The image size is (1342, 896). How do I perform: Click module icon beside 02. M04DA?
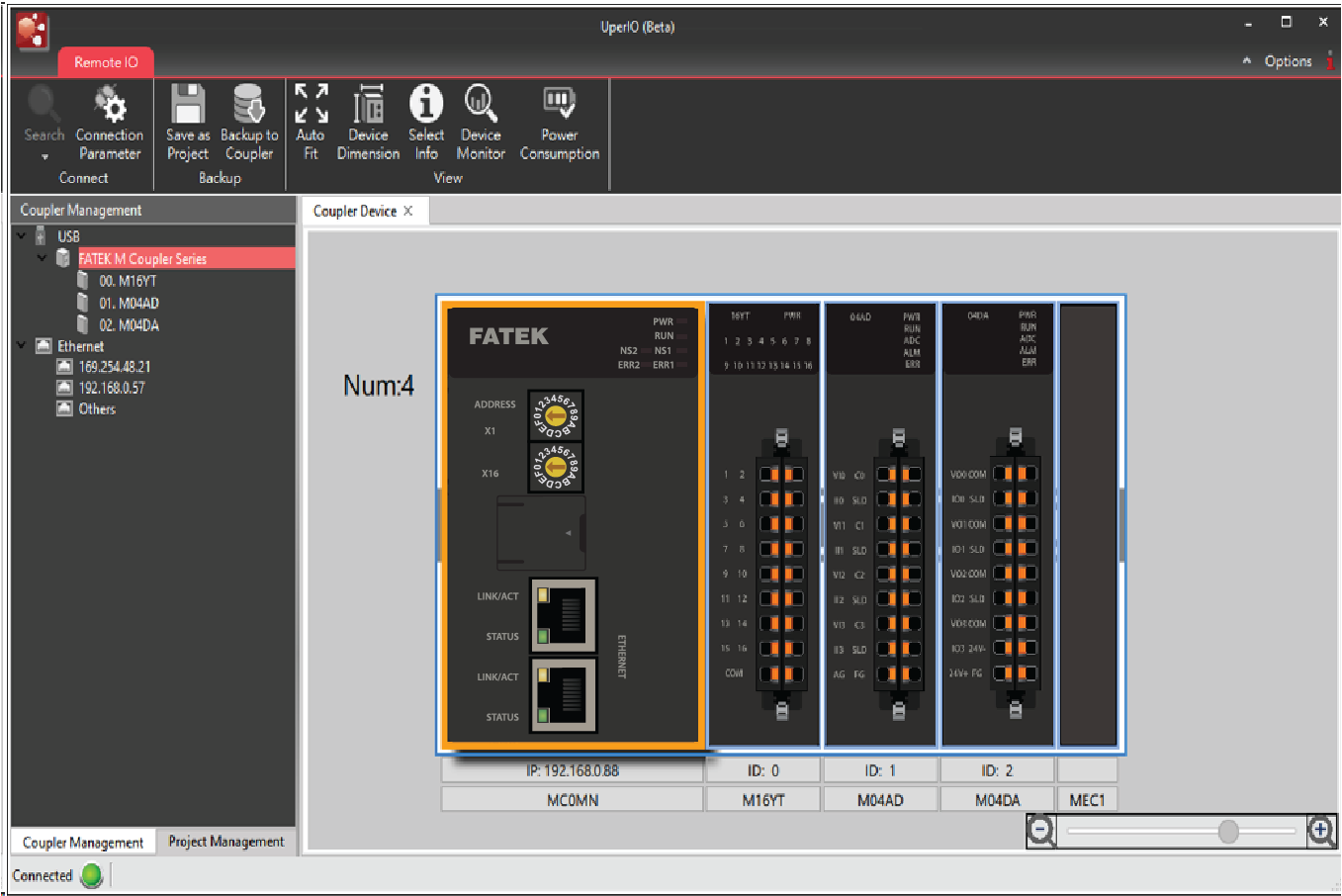point(83,324)
